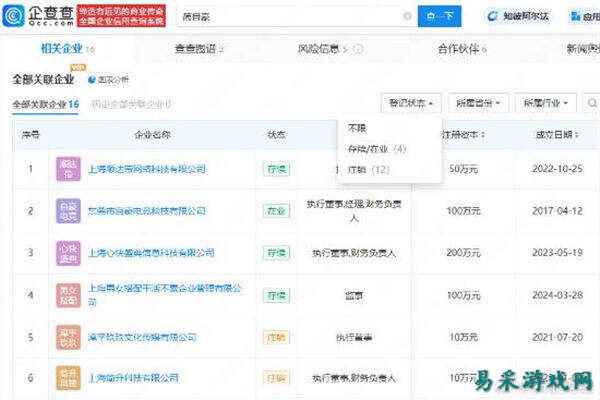Select the 2021-07-20 date cell
The height and width of the screenshot is (400, 600).
pyautogui.click(x=558, y=337)
